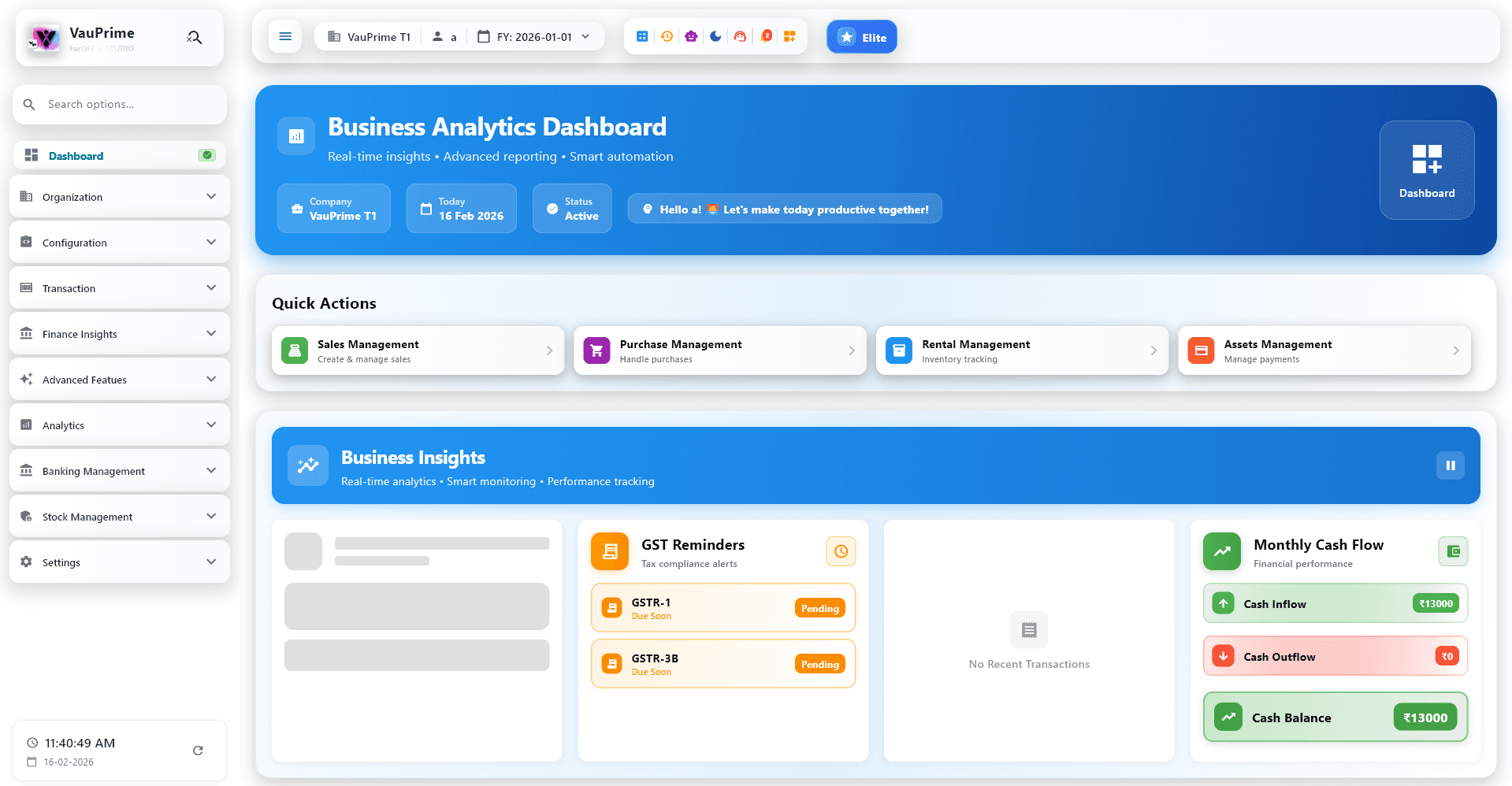Expand the Banking Management section

(x=120, y=471)
